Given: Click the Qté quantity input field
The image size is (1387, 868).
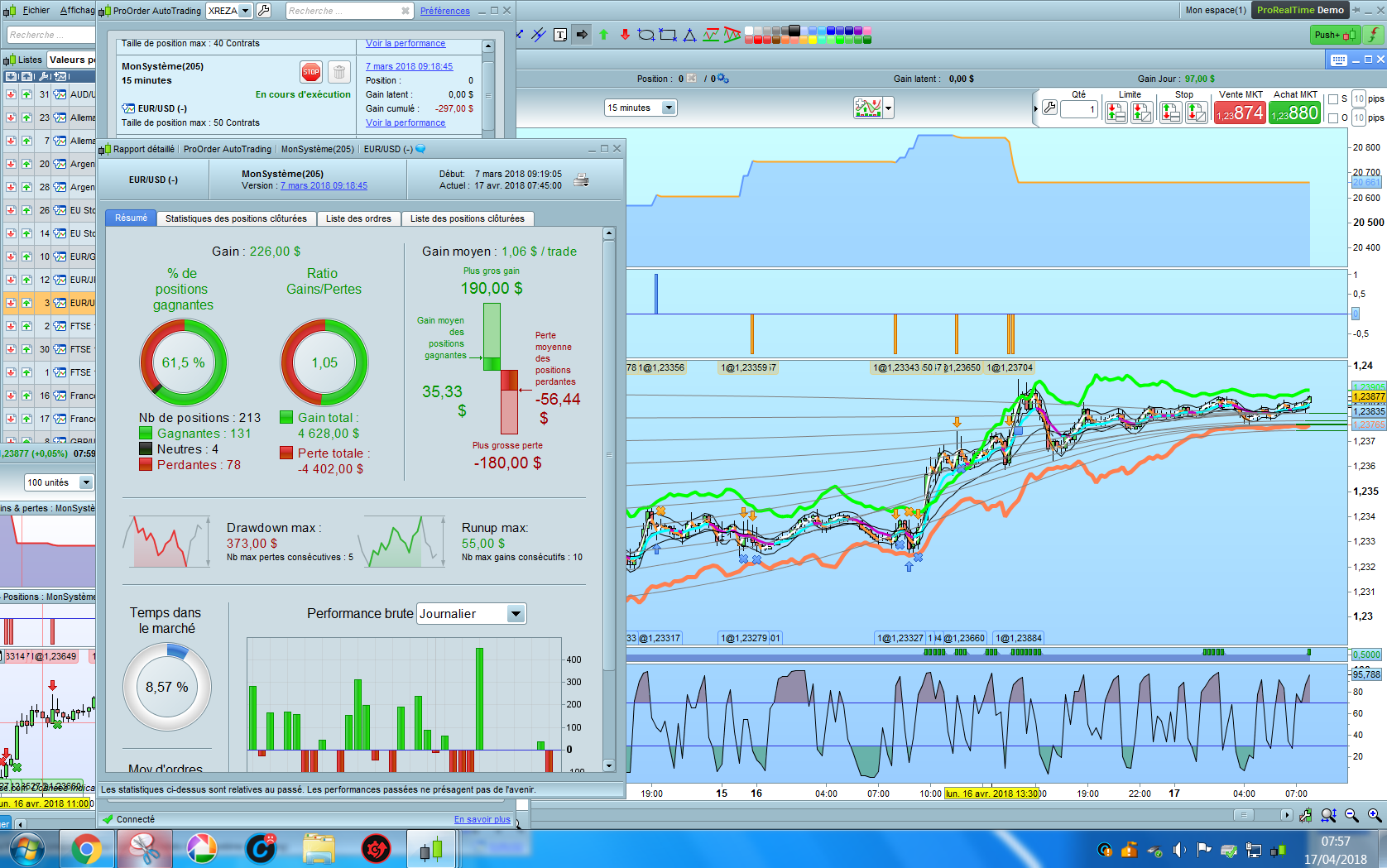Looking at the screenshot, I should click(1079, 109).
